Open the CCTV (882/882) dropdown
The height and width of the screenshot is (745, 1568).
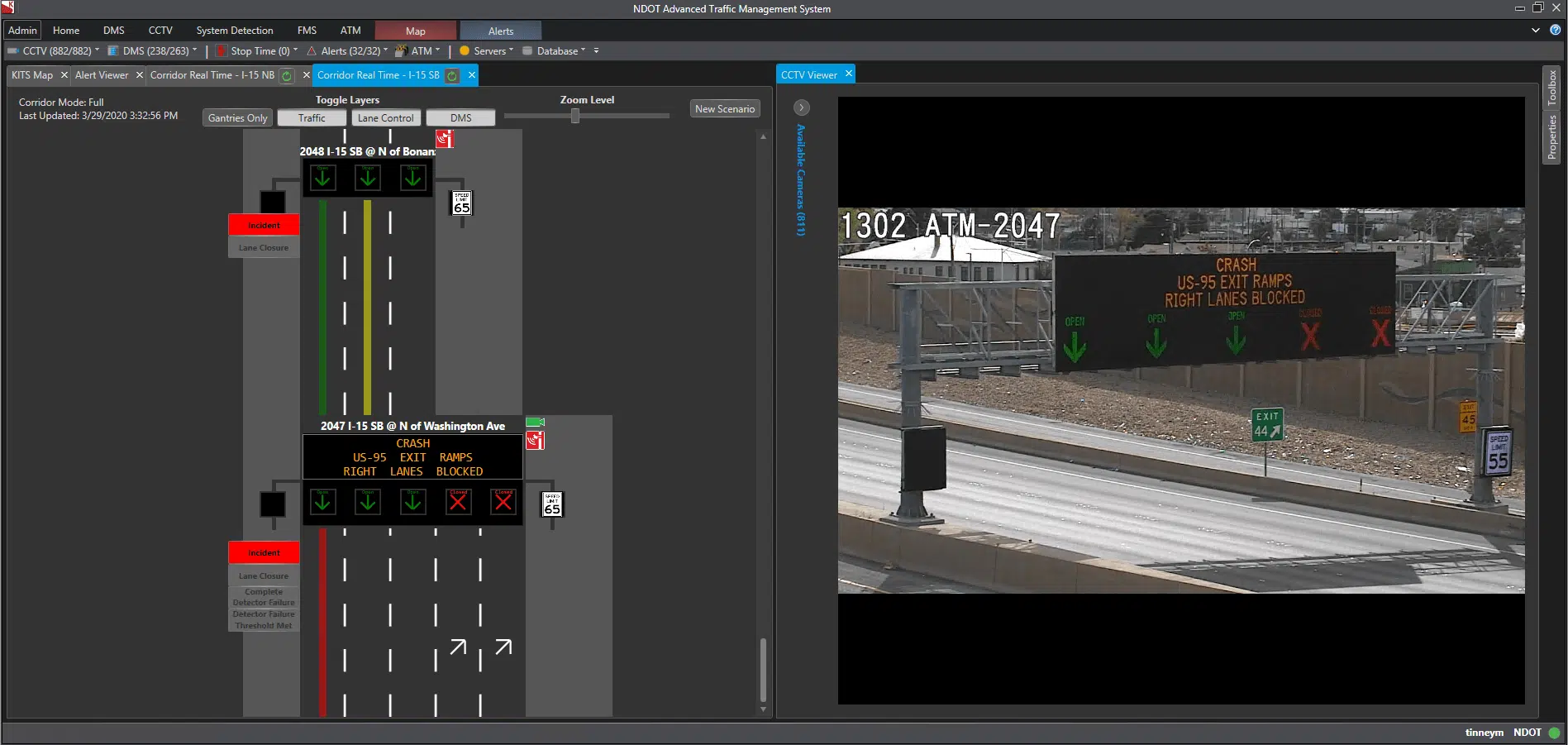click(x=56, y=51)
